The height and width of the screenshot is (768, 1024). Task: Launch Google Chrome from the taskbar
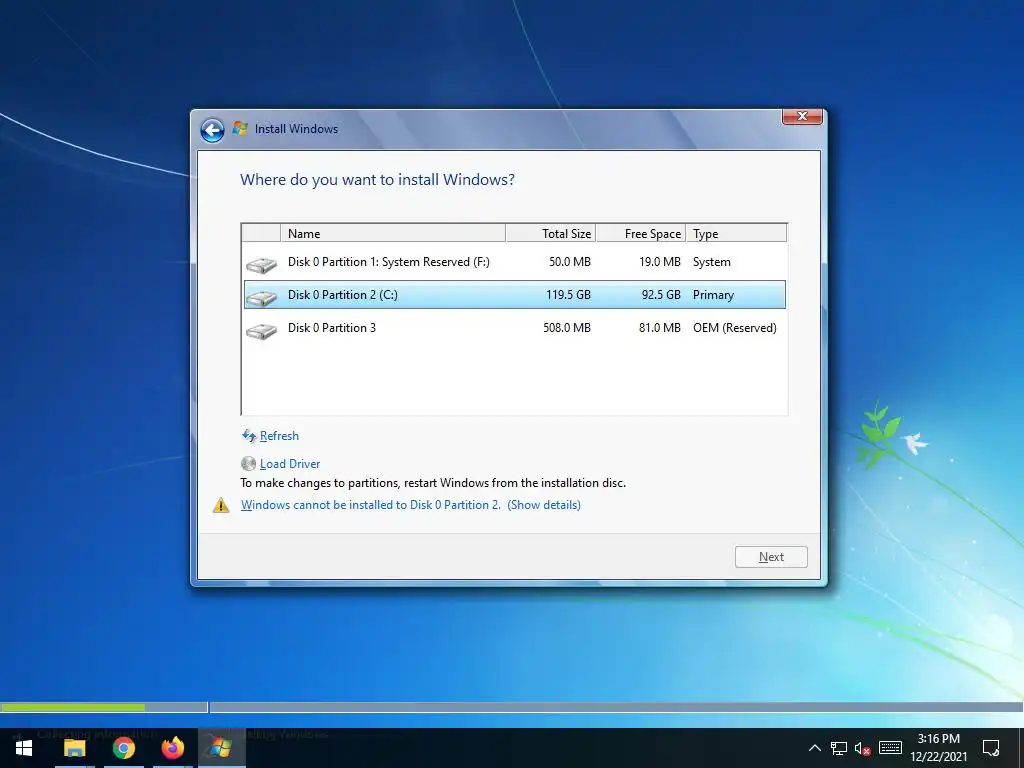pyautogui.click(x=123, y=748)
